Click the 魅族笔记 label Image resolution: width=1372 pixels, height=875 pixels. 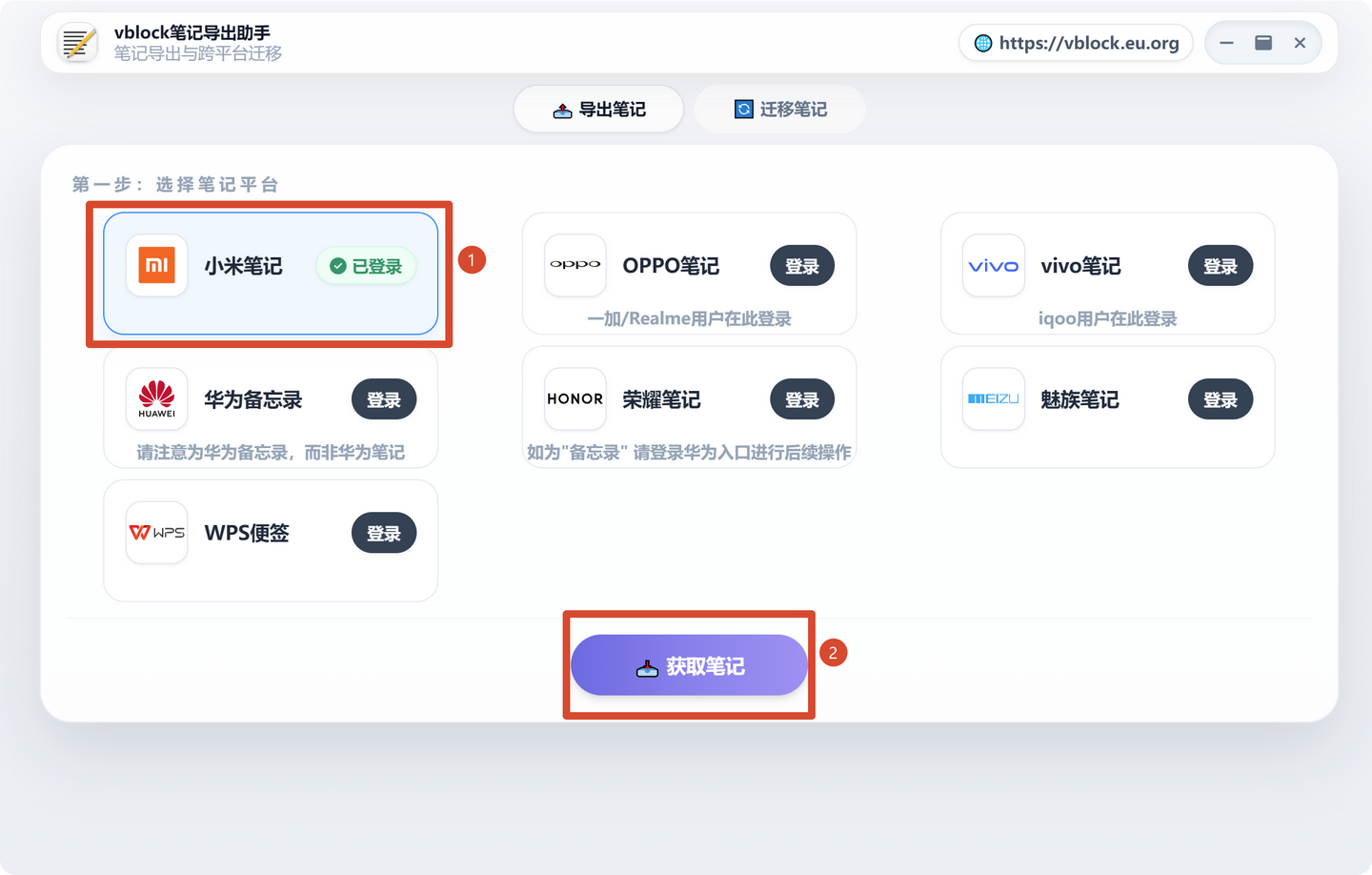(x=1079, y=399)
